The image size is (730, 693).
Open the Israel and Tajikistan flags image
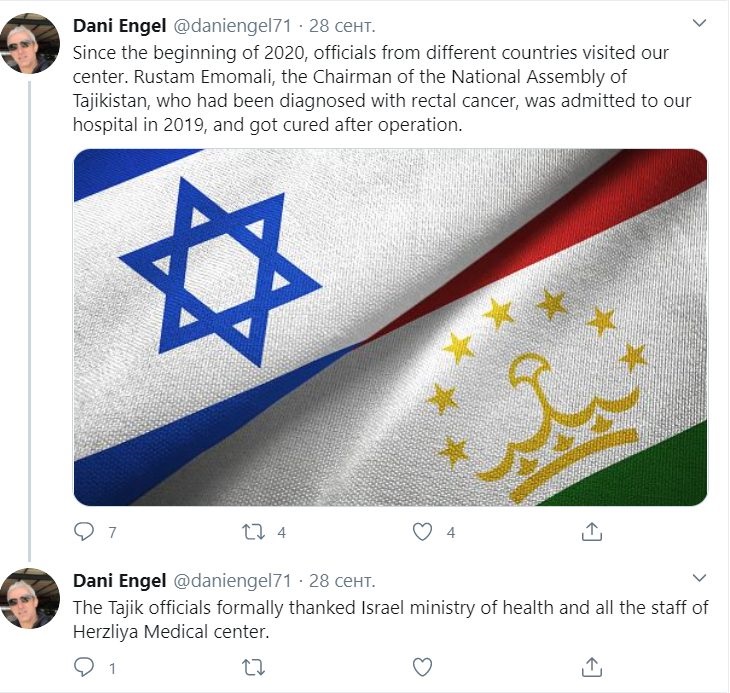tap(390, 327)
